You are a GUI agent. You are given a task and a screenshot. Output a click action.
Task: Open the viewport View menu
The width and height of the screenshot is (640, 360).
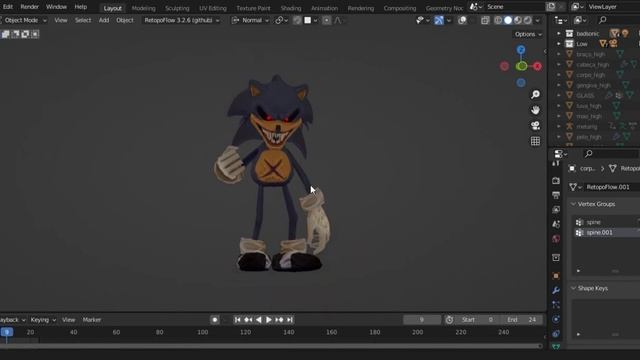click(61, 20)
